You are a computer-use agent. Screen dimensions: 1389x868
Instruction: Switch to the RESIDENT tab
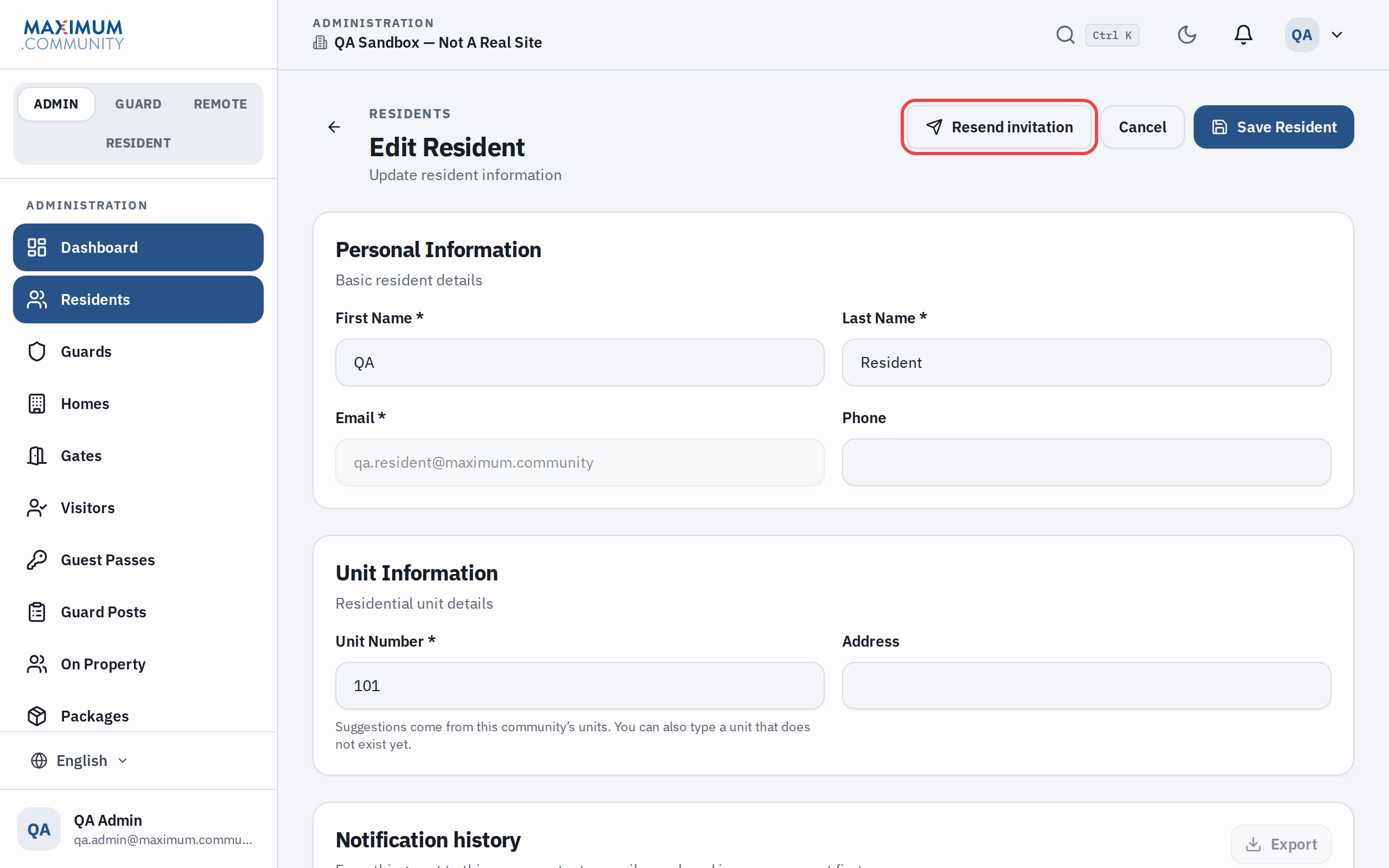138,143
